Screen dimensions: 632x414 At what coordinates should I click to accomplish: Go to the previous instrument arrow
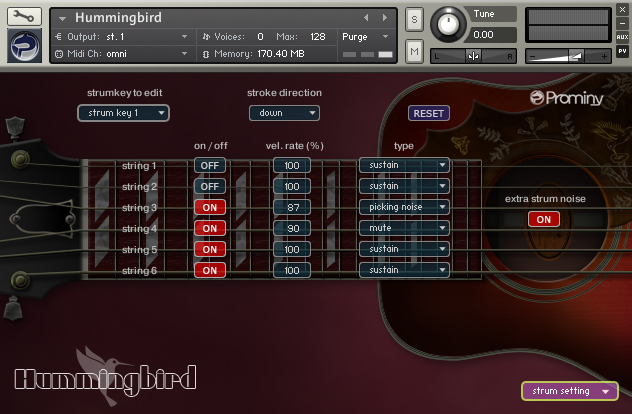365,18
